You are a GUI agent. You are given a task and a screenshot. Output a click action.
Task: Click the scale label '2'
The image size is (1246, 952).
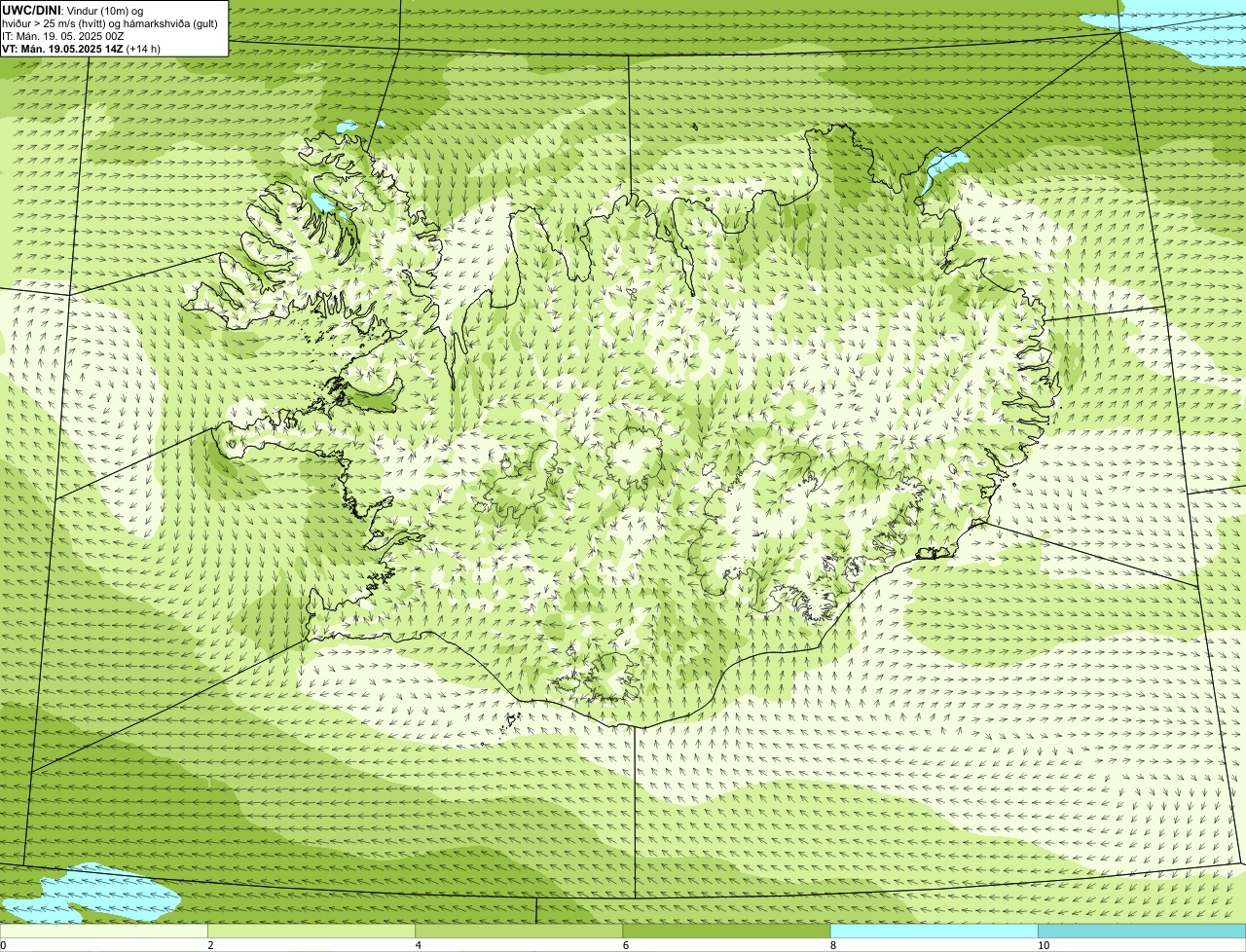[x=210, y=945]
